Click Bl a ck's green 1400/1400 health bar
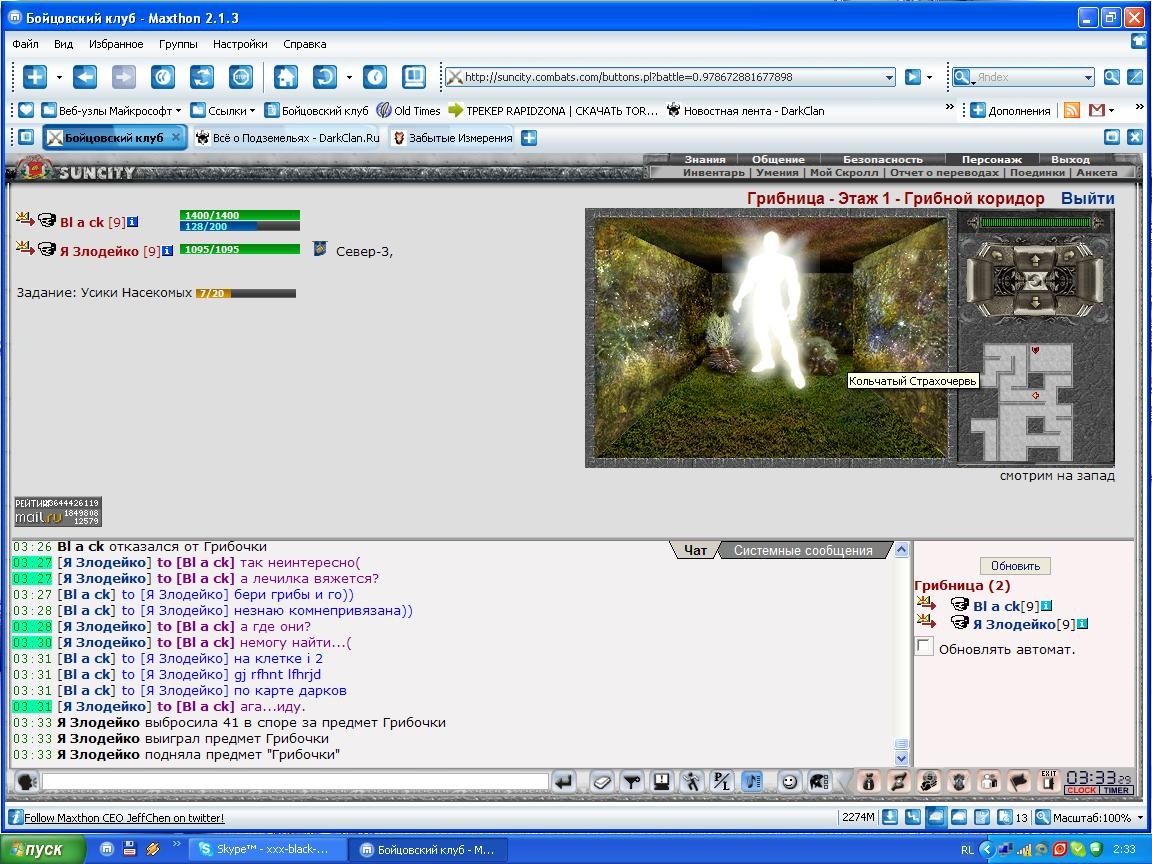The width and height of the screenshot is (1152, 864). click(x=240, y=215)
